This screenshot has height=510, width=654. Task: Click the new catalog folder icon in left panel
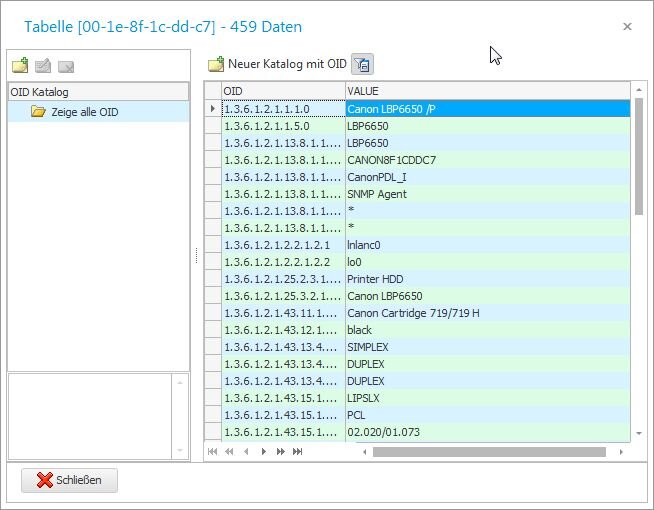[x=20, y=65]
